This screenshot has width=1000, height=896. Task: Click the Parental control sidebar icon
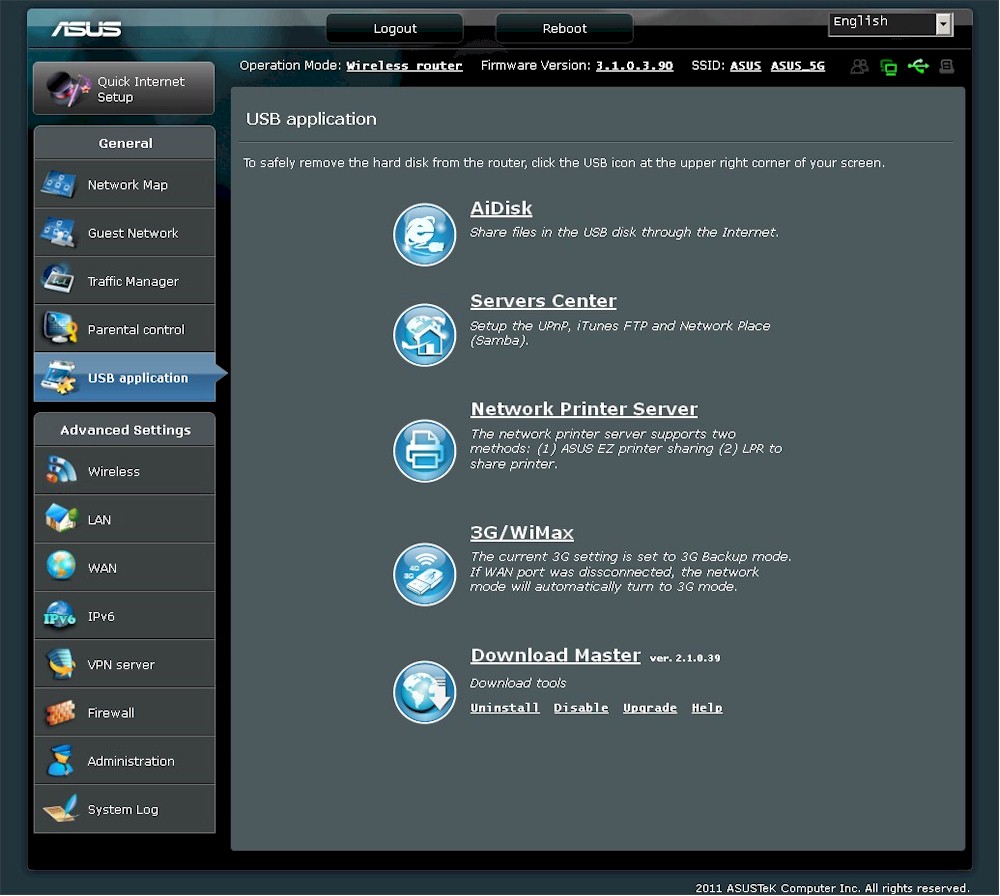(60, 328)
